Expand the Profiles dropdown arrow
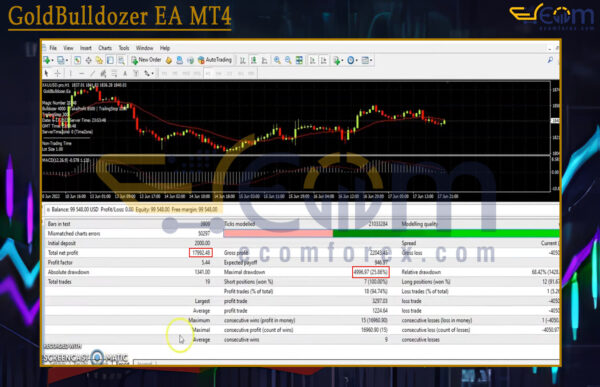The width and height of the screenshot is (600, 387). pos(67,60)
